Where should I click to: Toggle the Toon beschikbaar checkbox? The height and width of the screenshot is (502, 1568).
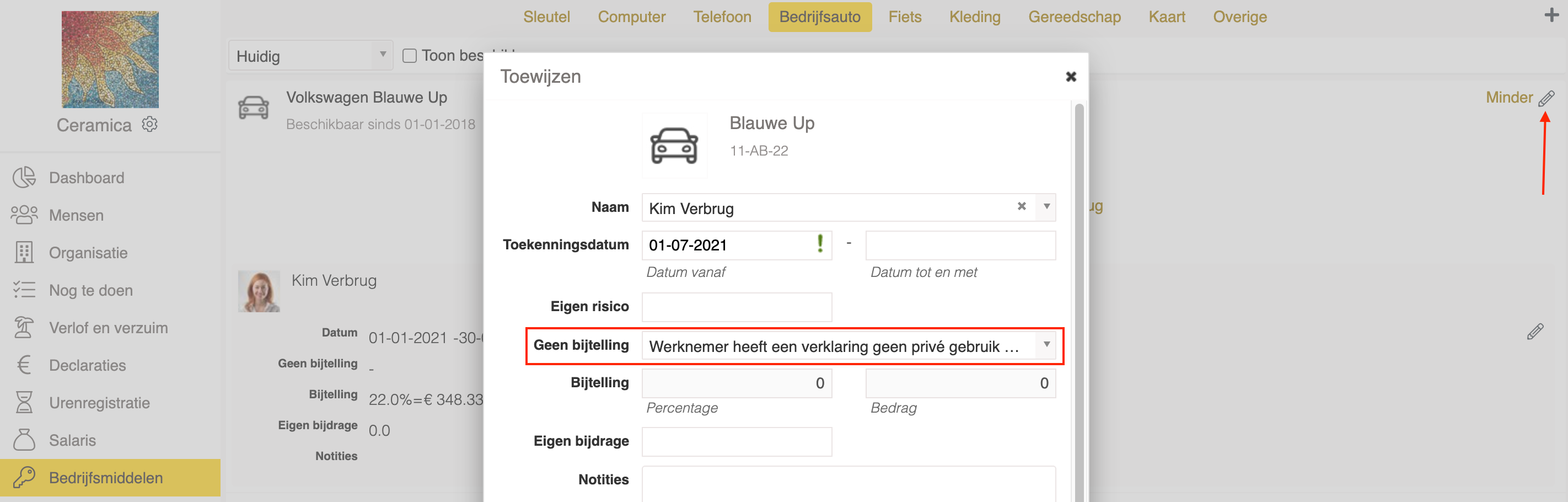(x=410, y=56)
